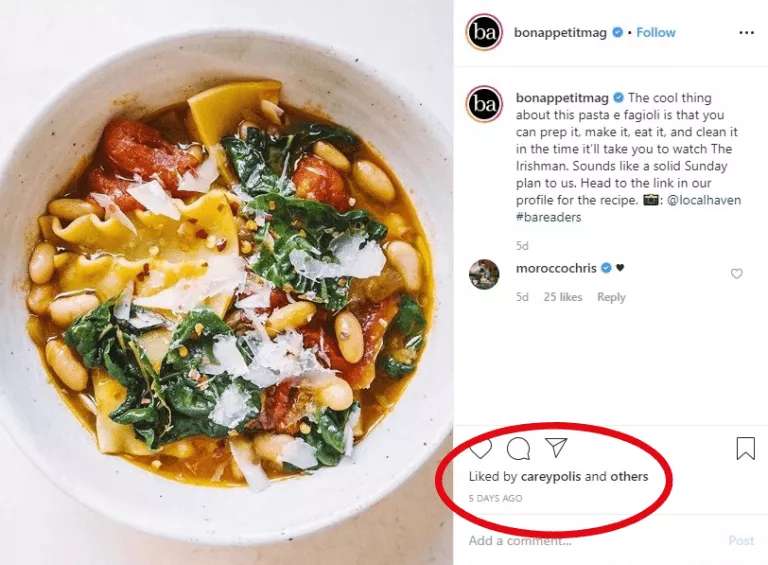View others who liked the post
The width and height of the screenshot is (768, 565).
(x=630, y=477)
